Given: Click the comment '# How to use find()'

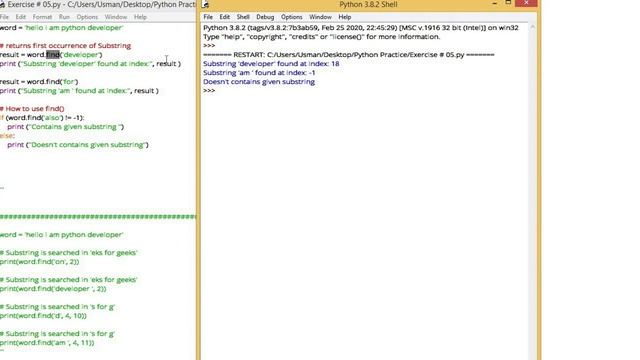Looking at the screenshot, I should [32, 109].
